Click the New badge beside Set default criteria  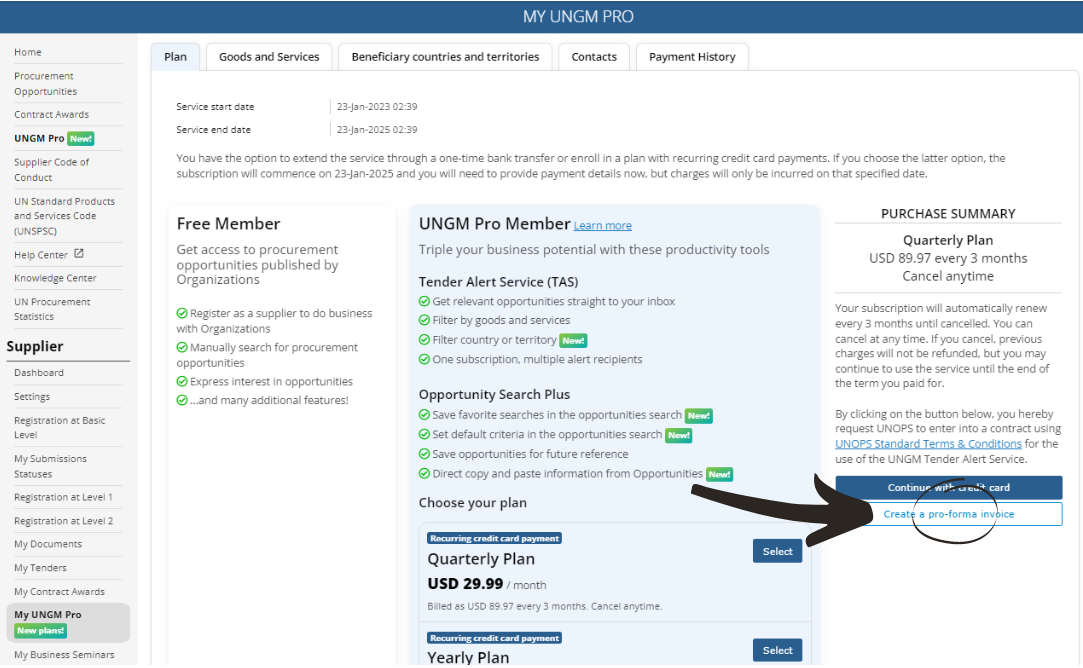pos(678,435)
